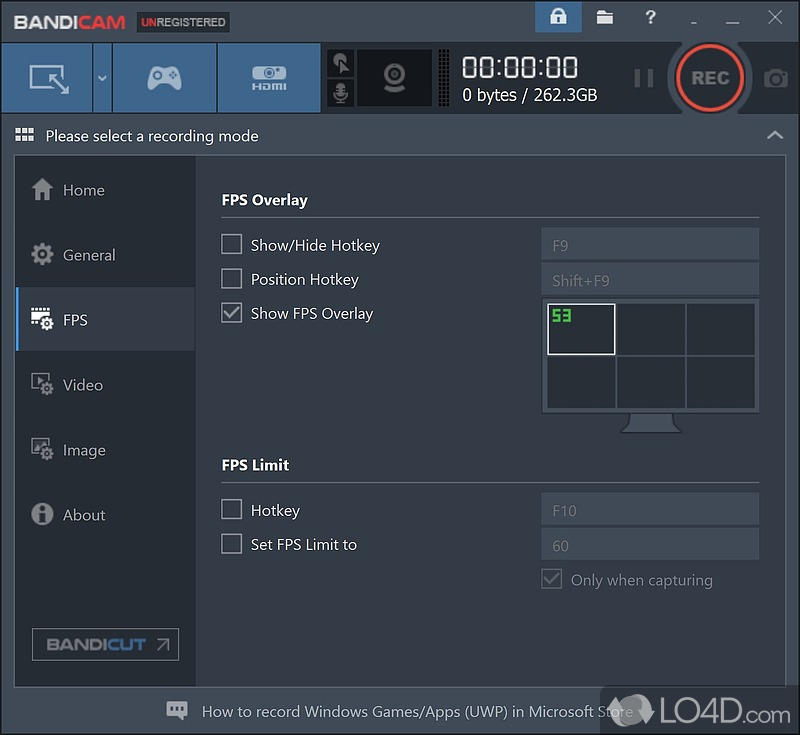Open the Video settings tab

[x=105, y=384]
